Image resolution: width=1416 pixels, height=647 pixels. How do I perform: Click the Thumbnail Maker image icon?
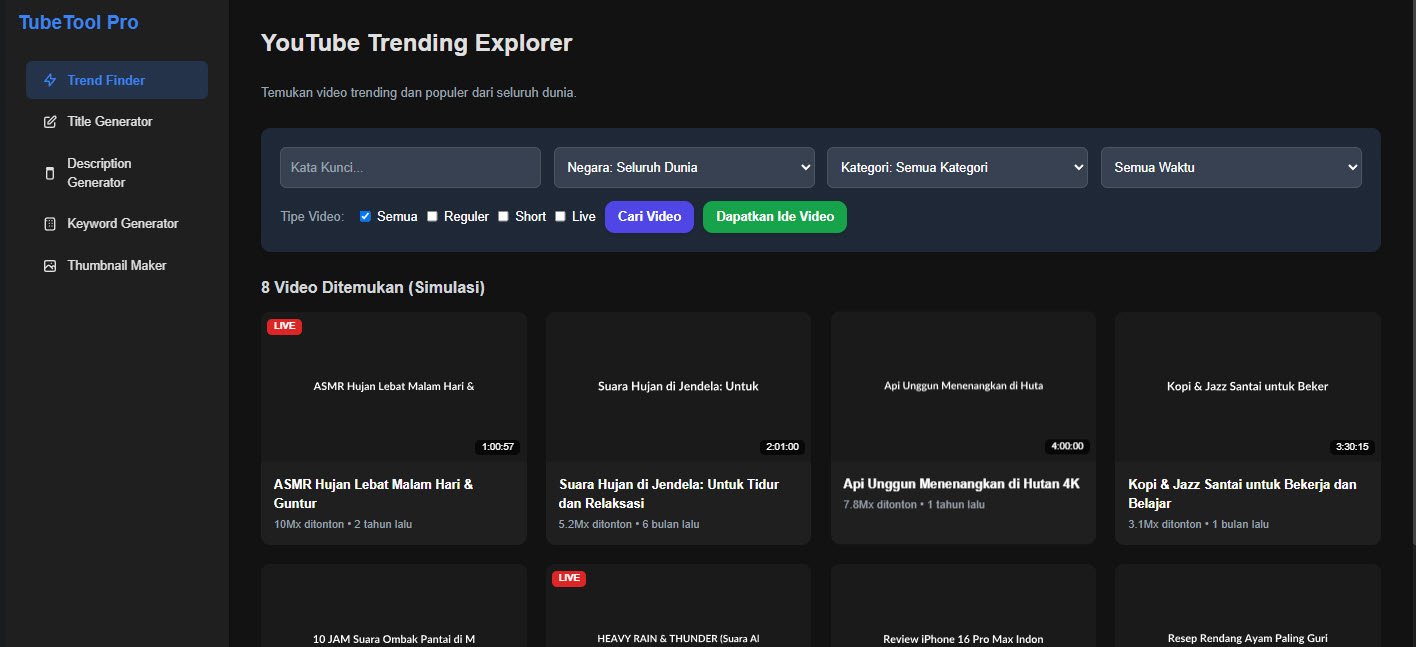tap(50, 266)
